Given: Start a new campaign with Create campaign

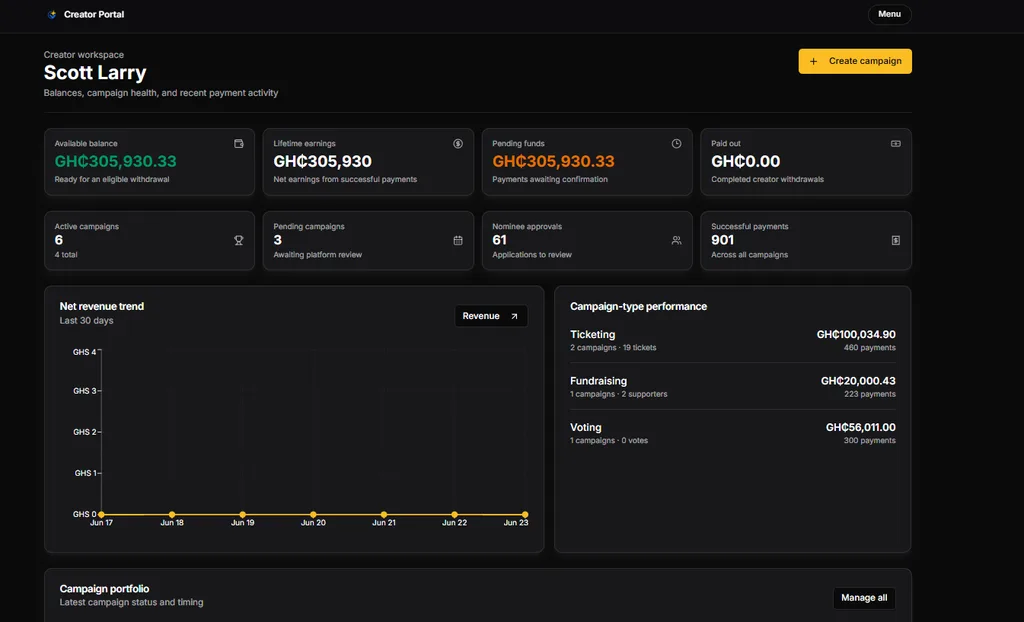Looking at the screenshot, I should [854, 61].
